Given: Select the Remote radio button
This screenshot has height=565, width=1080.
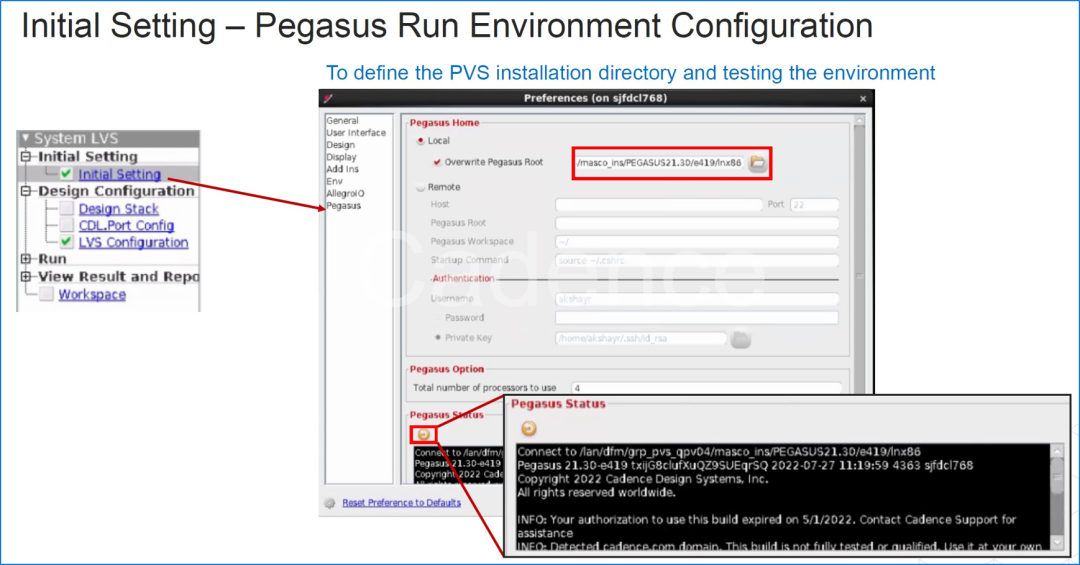Looking at the screenshot, I should pos(420,187).
